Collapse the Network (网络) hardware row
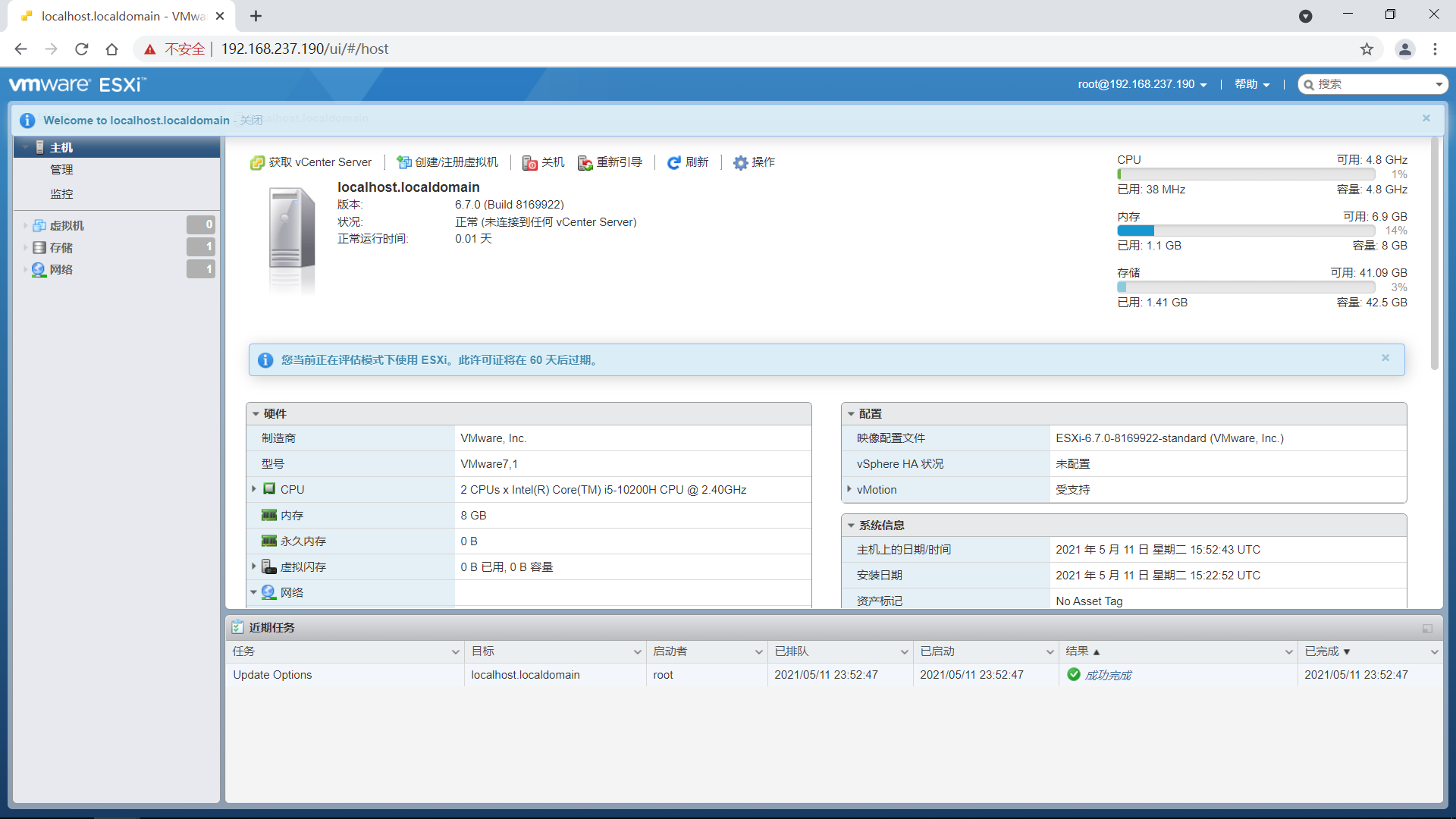Screen dimensions: 1456x819 coord(254,592)
